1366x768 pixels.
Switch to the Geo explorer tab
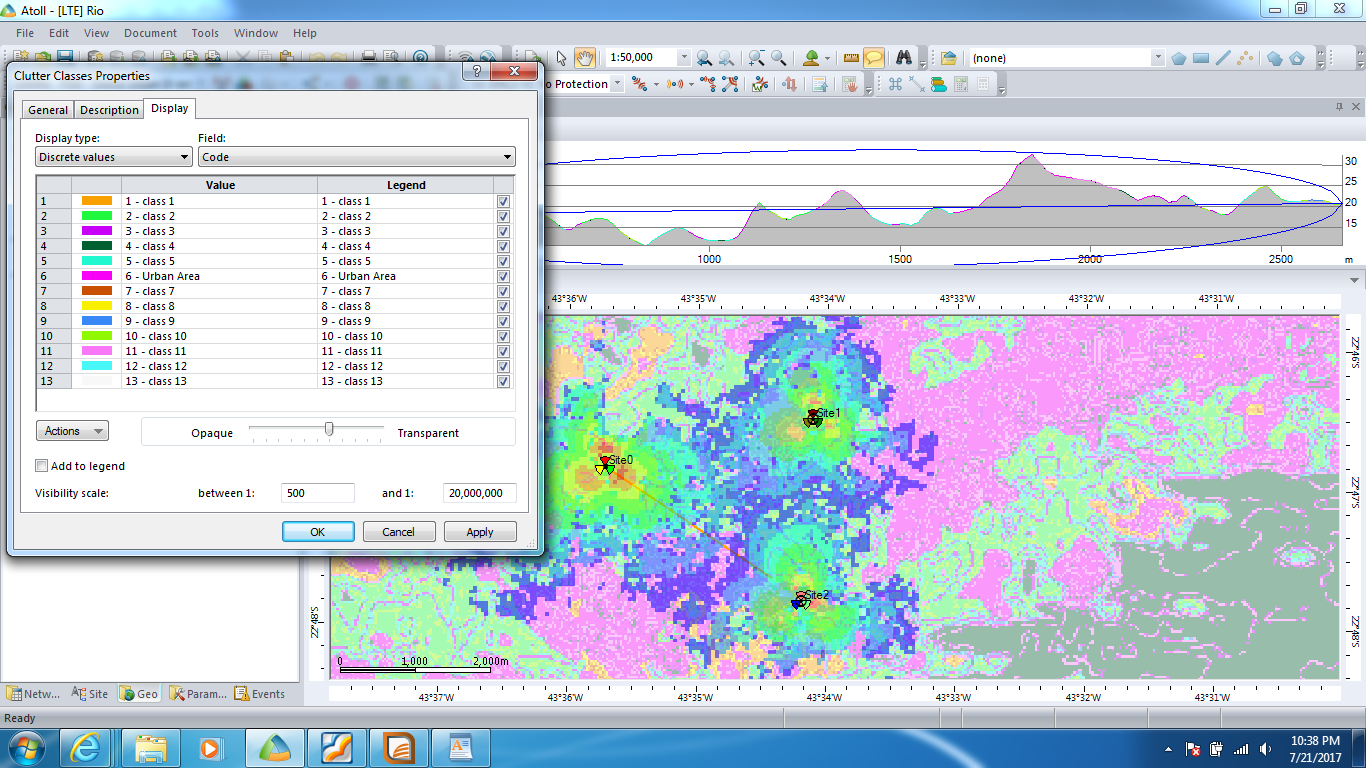pos(139,694)
